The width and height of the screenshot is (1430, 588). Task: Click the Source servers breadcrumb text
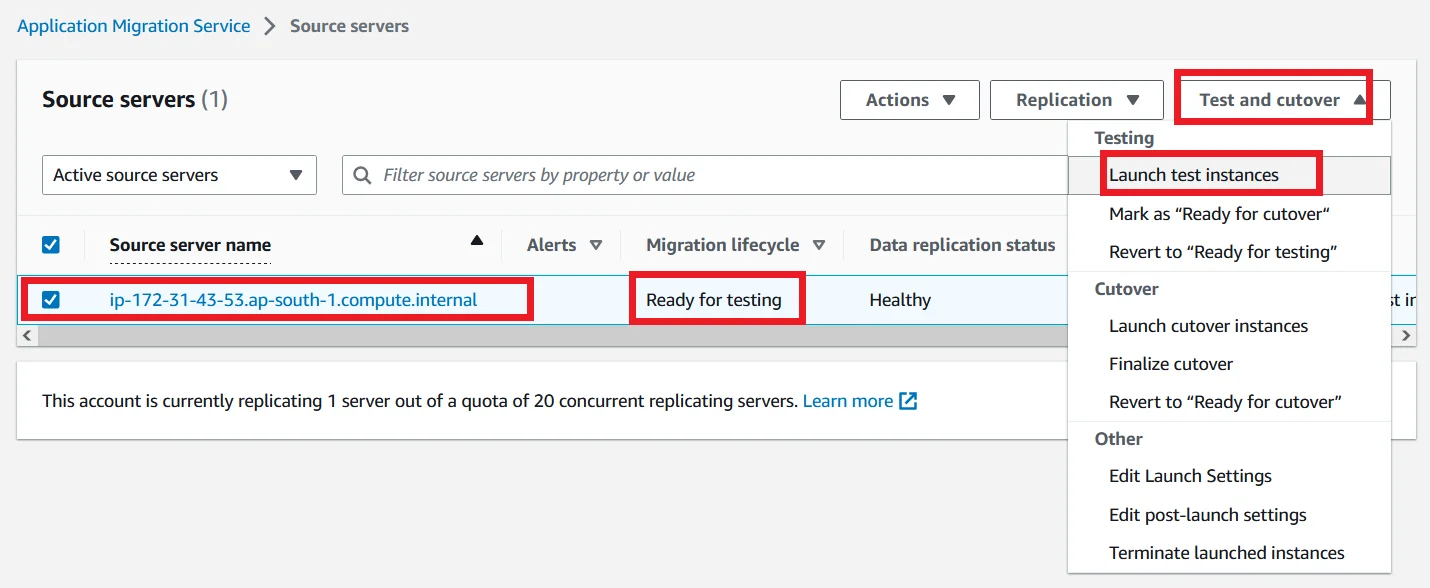(349, 26)
